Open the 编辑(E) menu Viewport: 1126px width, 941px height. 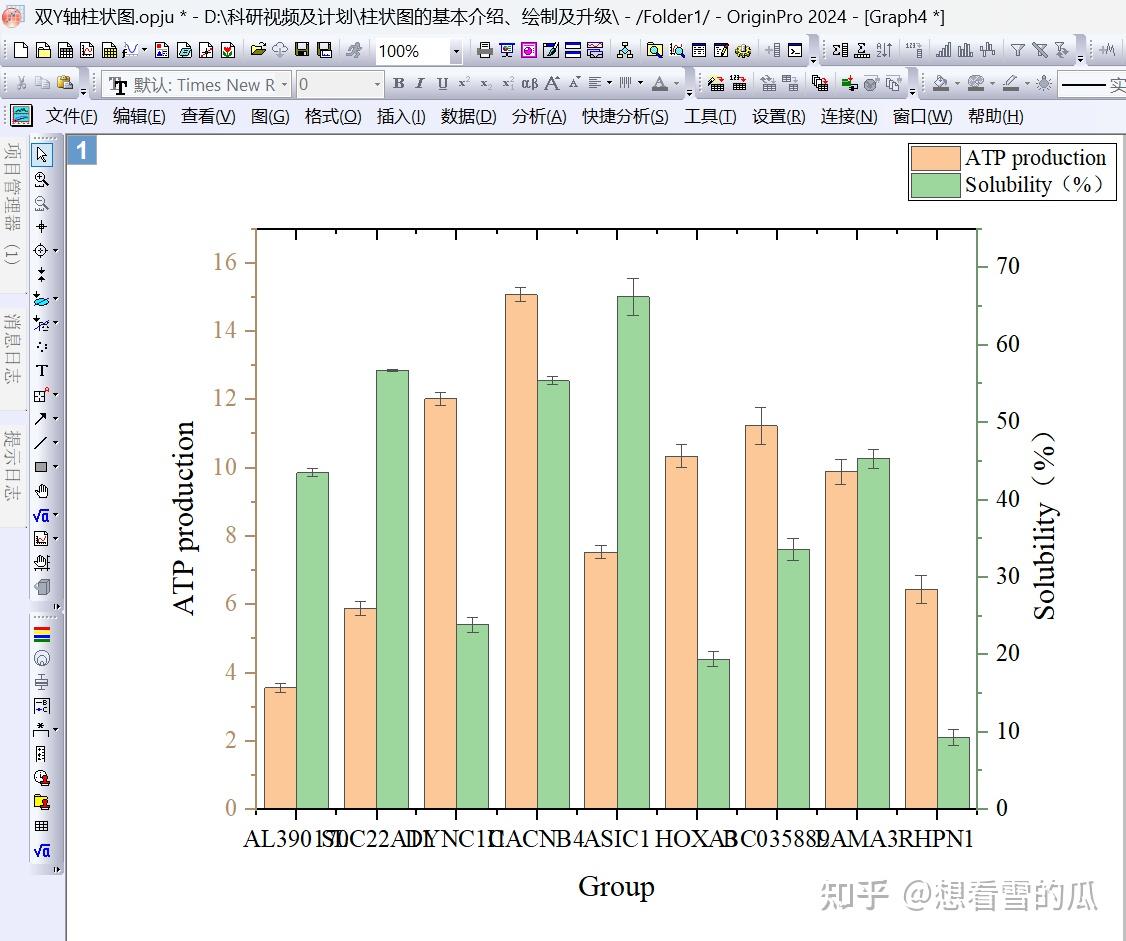click(139, 116)
